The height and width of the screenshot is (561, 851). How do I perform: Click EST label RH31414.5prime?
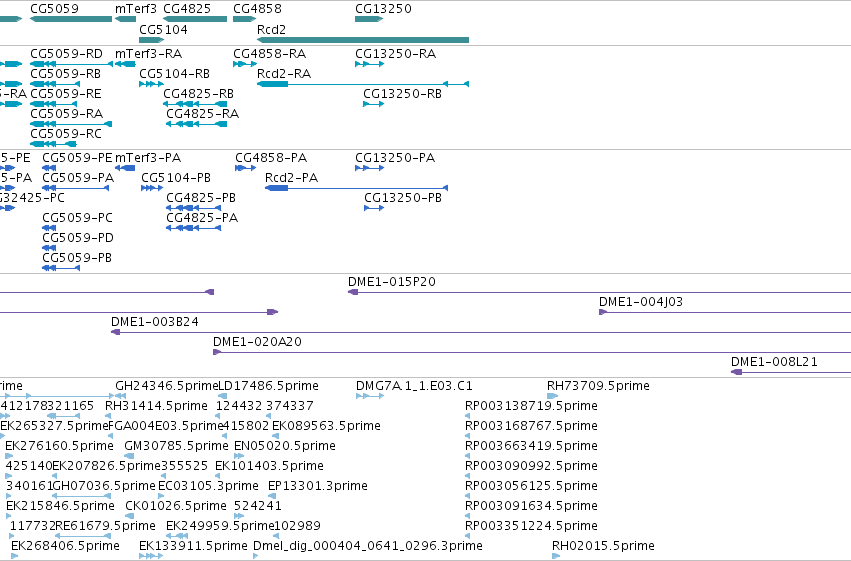tap(156, 406)
